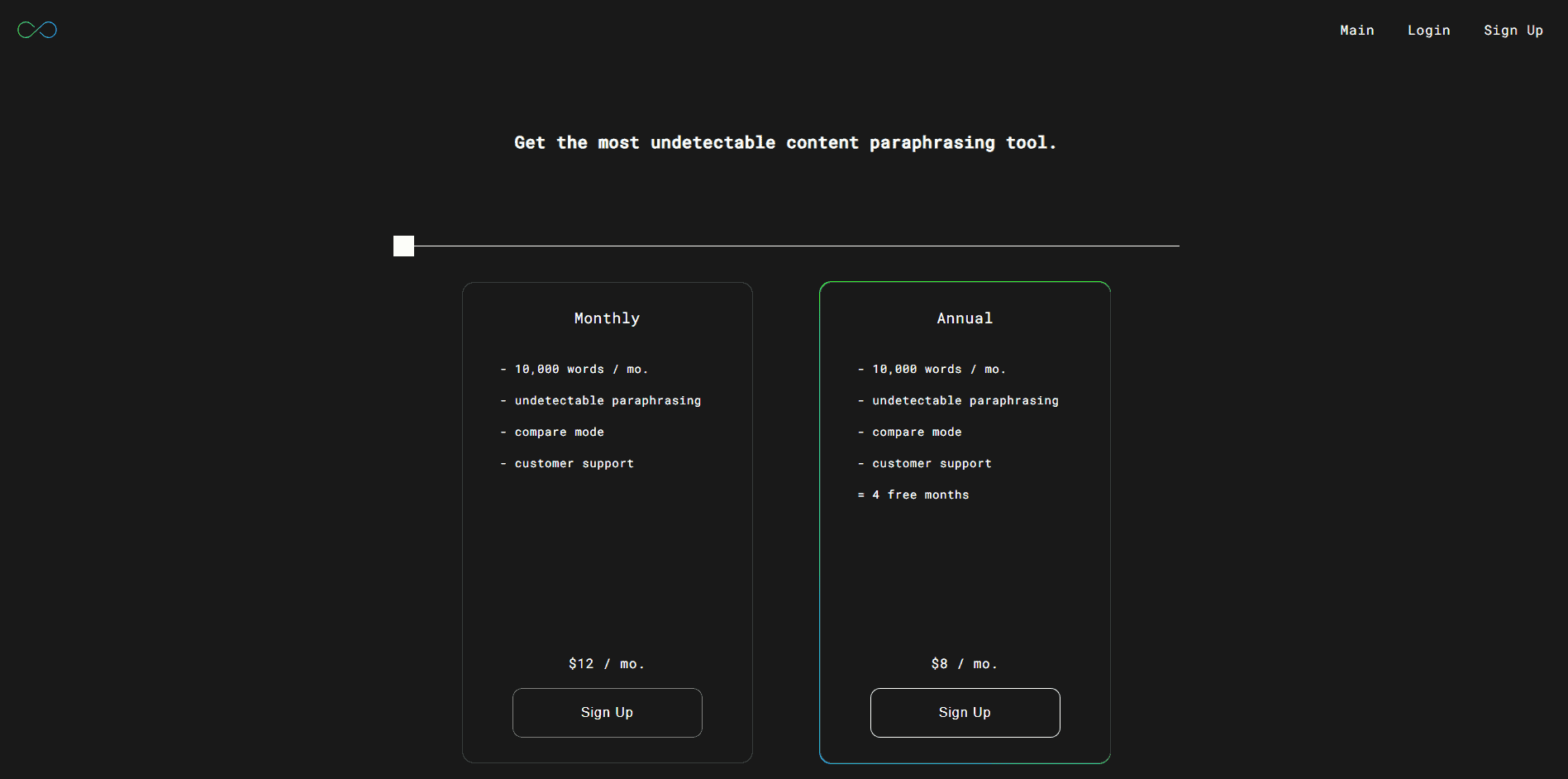Click the $8 / mo. price text
This screenshot has width=1568, height=779.
coord(965,664)
